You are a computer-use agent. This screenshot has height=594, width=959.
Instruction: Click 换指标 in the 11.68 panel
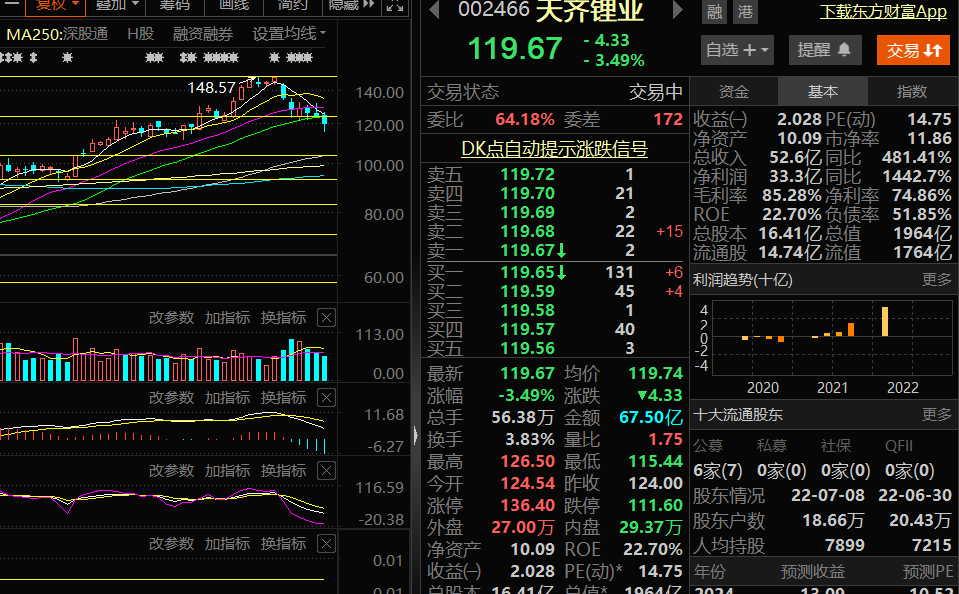tap(283, 398)
